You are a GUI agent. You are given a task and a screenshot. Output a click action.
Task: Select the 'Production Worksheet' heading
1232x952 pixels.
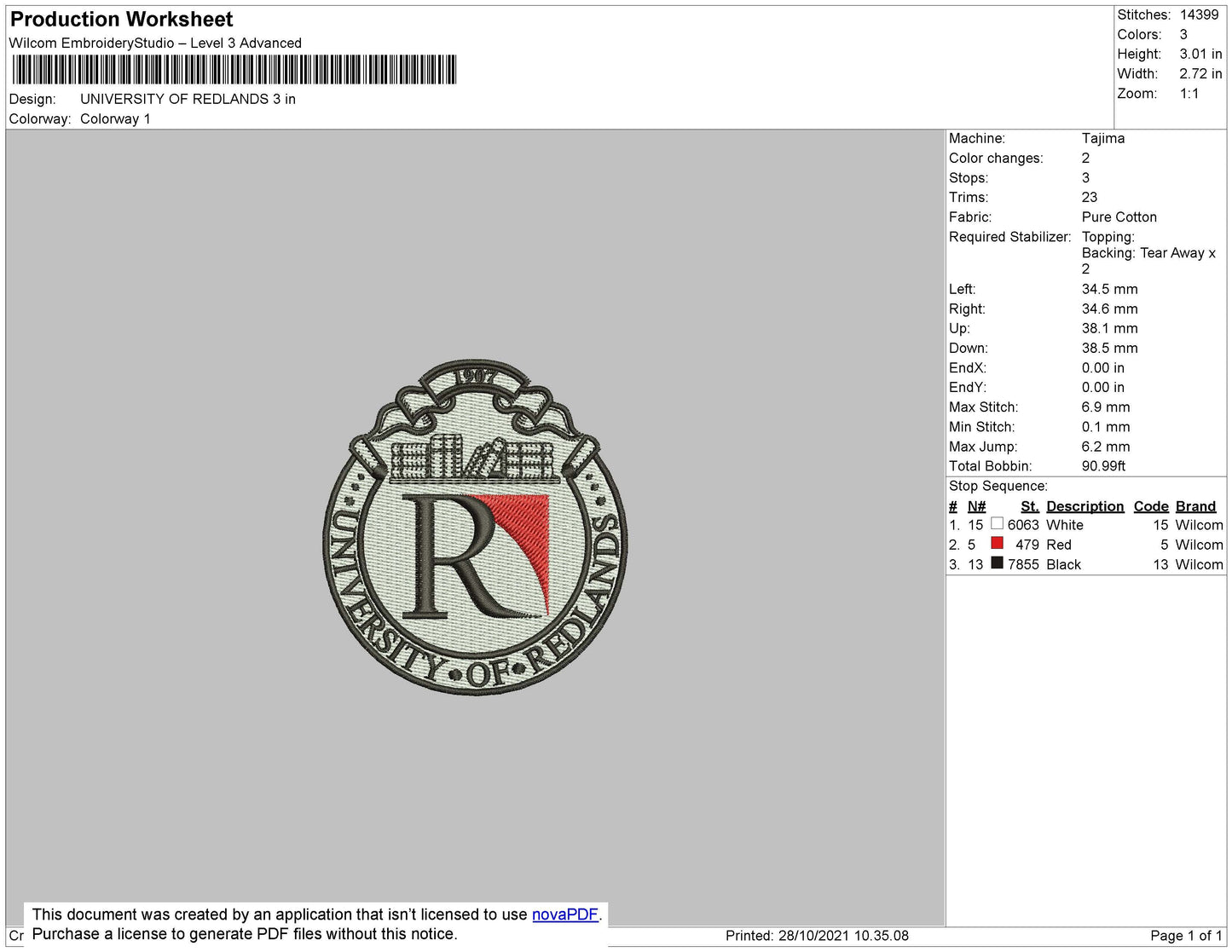pyautogui.click(x=121, y=20)
